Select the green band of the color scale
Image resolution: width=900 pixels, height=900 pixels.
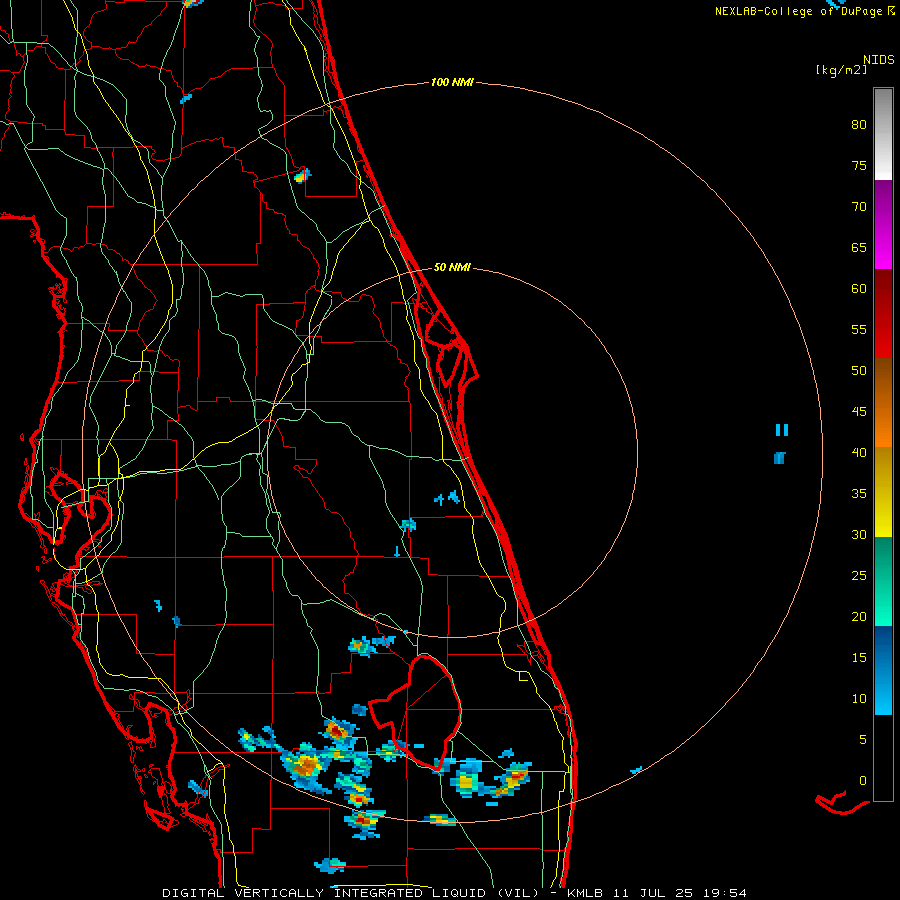pyautogui.click(x=883, y=582)
